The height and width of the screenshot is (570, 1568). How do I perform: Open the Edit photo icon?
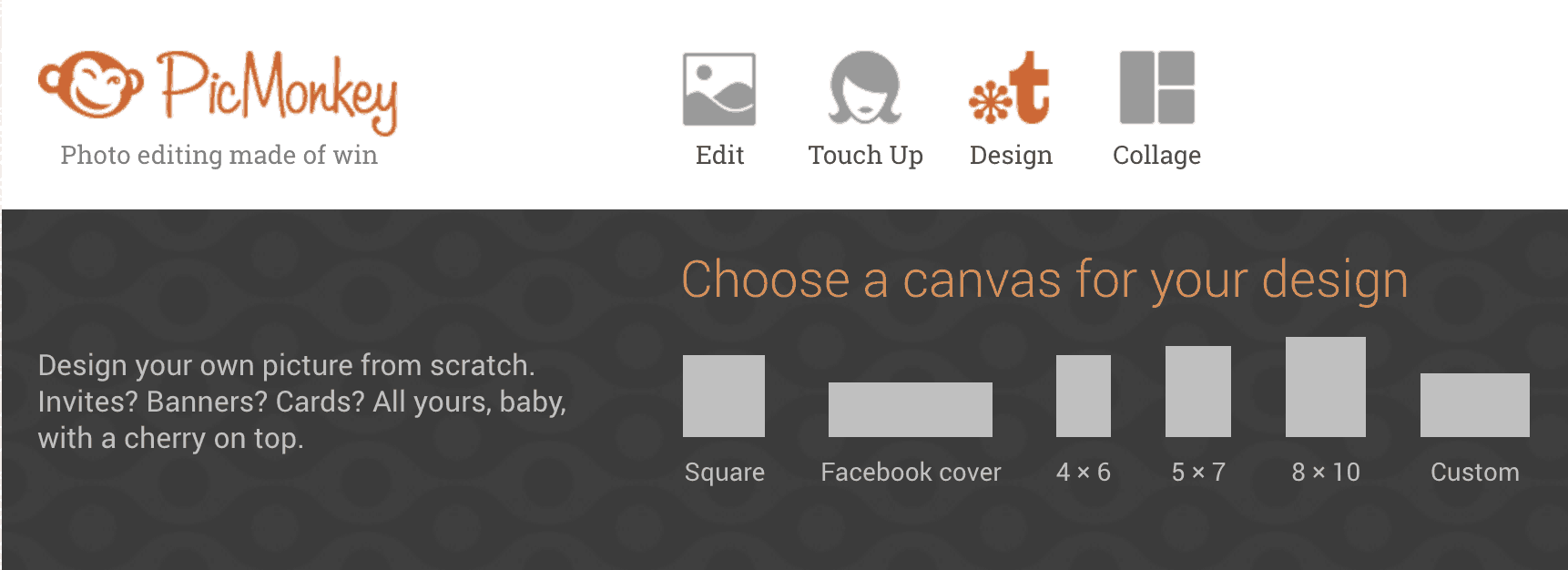pyautogui.click(x=719, y=88)
